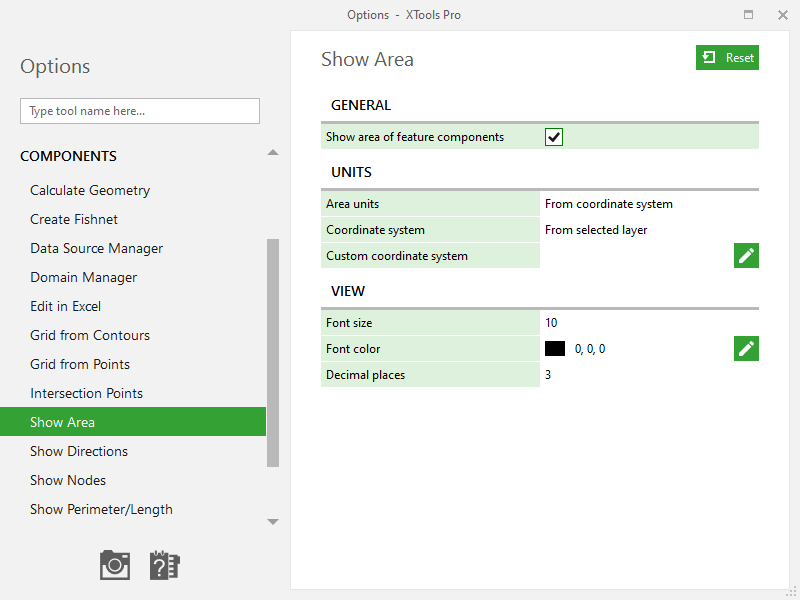This screenshot has height=600, width=800.
Task: Click the components list scroll-up arrow
Action: (273, 153)
